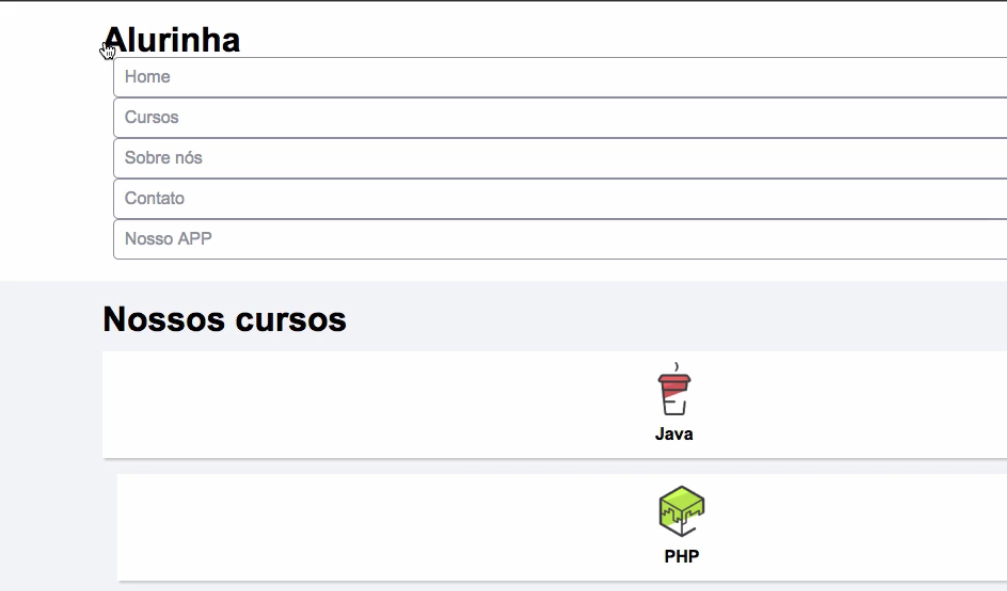Go to Cursos in the navigation list
The height and width of the screenshot is (591, 1007).
point(151,117)
